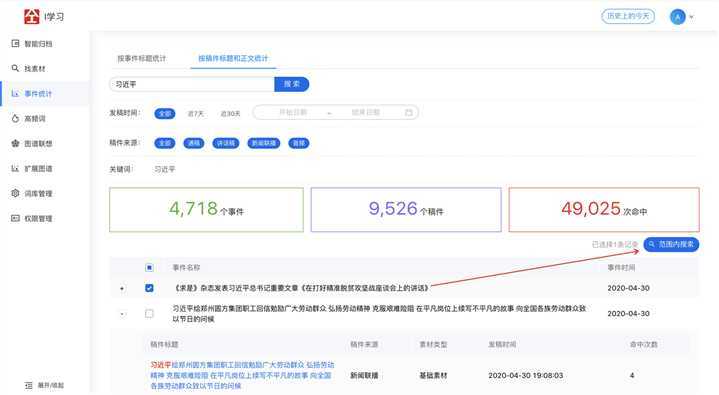Check the 习近平给郑州圆方集团职工回信 event checkbox

(x=149, y=314)
